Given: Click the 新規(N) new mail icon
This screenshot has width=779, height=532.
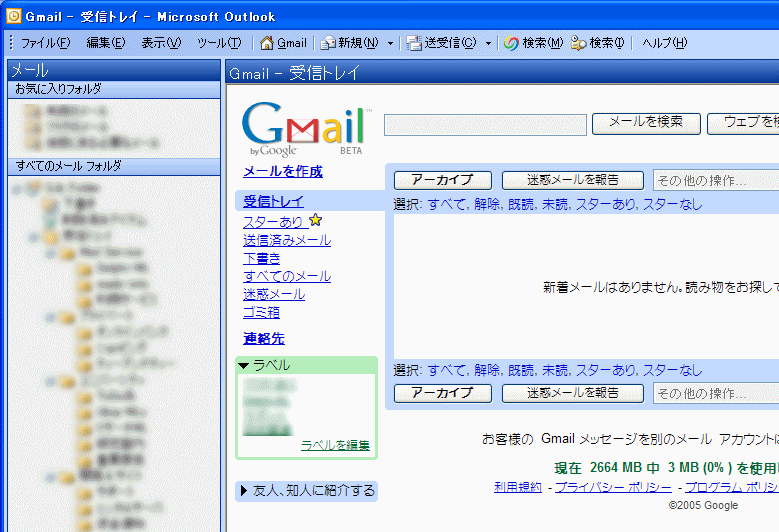Looking at the screenshot, I should tap(328, 43).
